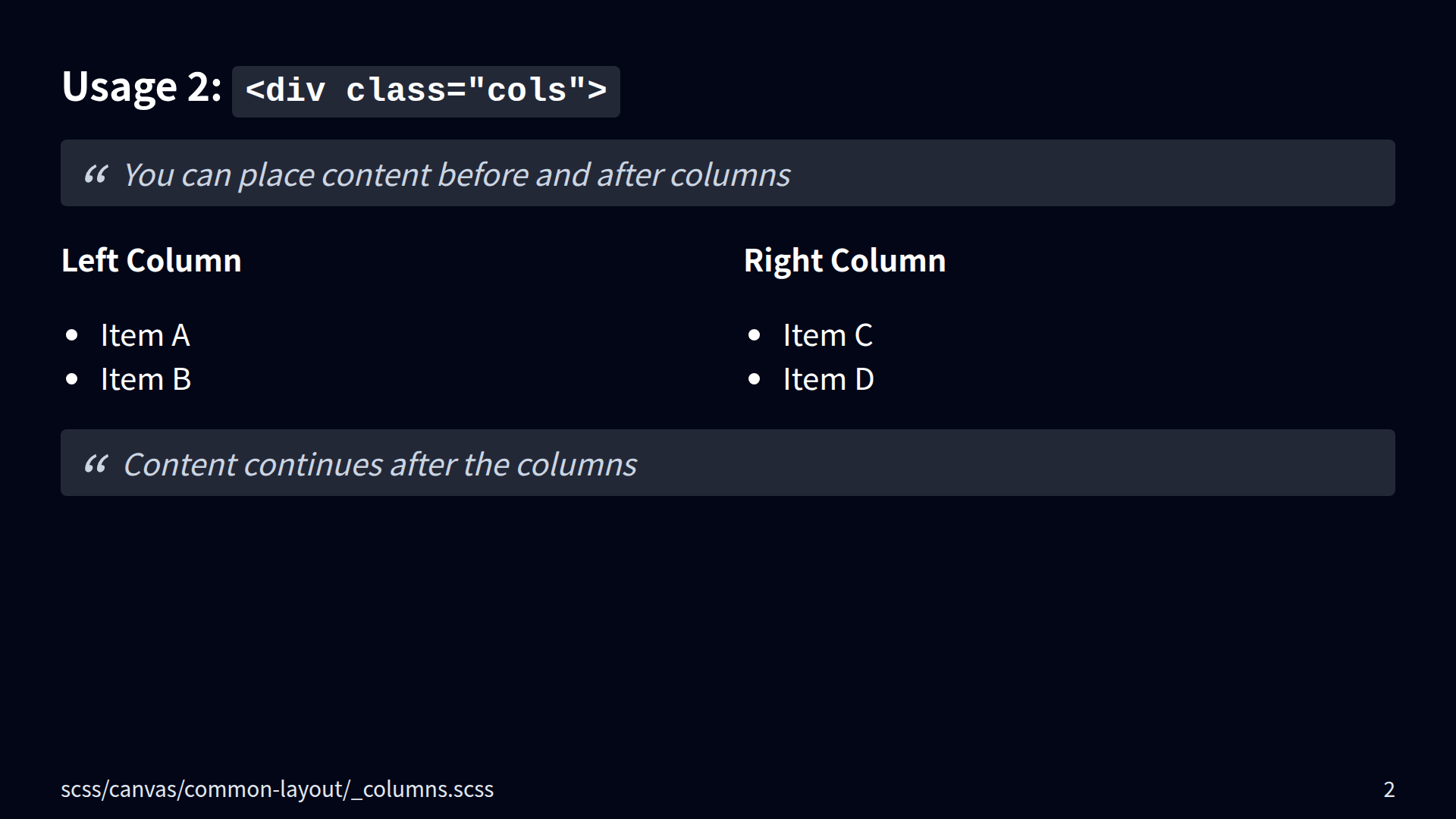Select the "Item B" list entry
The height and width of the screenshot is (819, 1456).
[x=146, y=379]
